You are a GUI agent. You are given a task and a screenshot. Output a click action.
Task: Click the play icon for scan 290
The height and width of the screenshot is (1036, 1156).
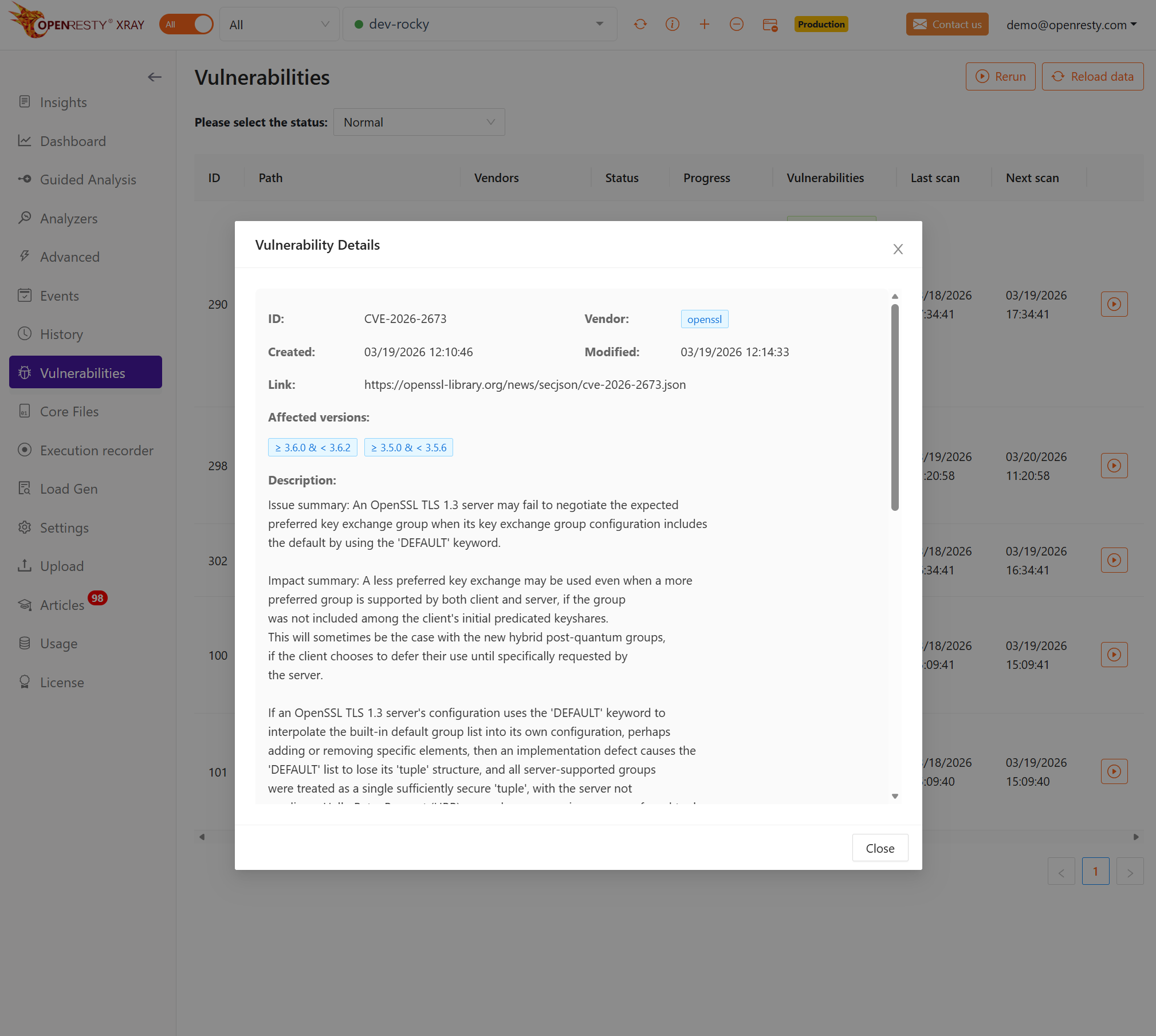tap(1114, 304)
